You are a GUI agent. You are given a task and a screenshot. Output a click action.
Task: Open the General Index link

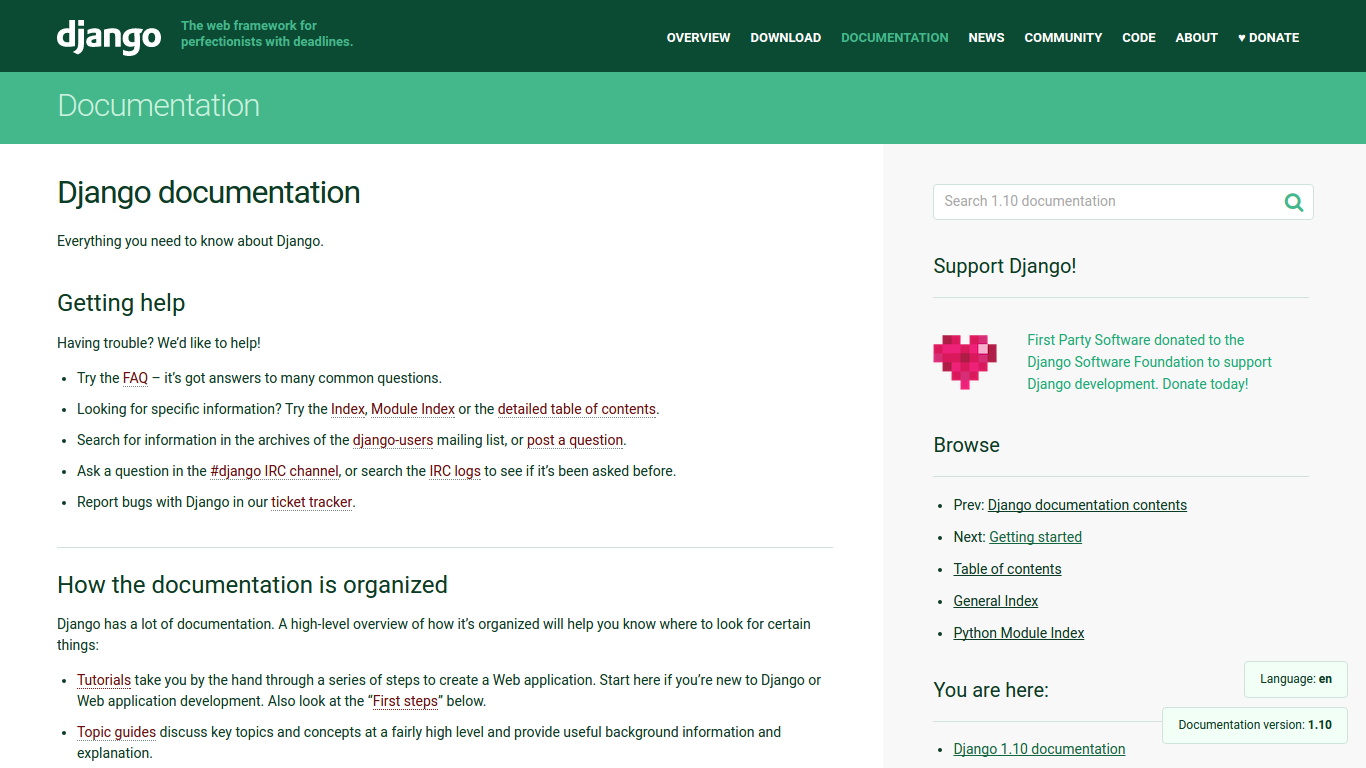click(x=996, y=601)
